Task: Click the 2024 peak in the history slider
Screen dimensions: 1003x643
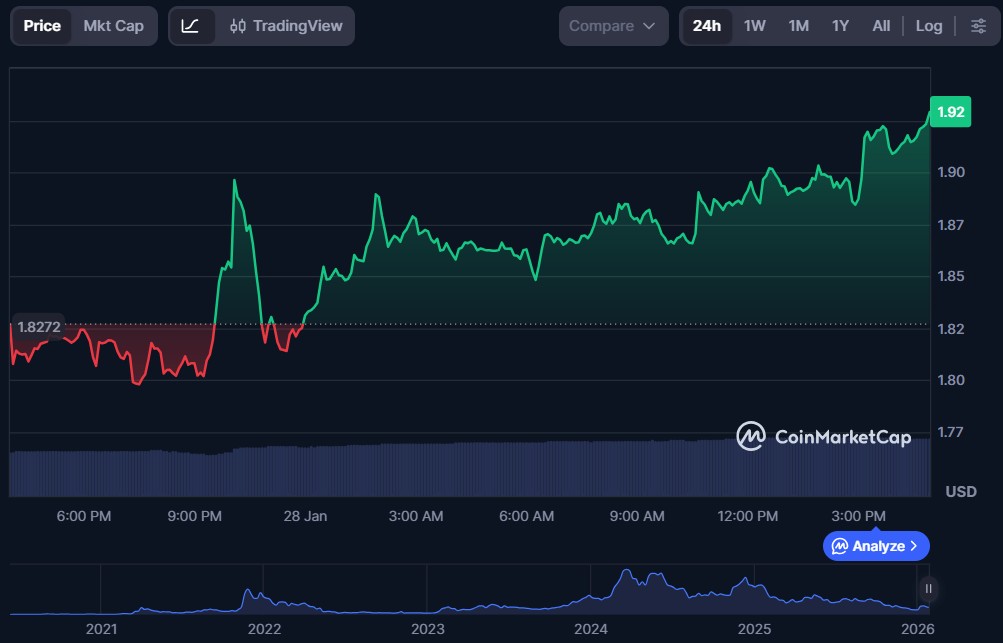Action: pos(626,573)
